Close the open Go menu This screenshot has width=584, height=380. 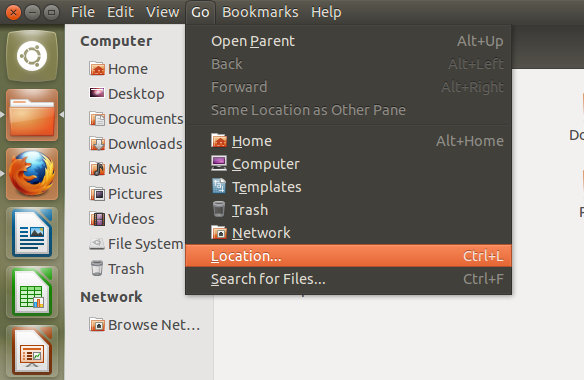click(x=200, y=12)
